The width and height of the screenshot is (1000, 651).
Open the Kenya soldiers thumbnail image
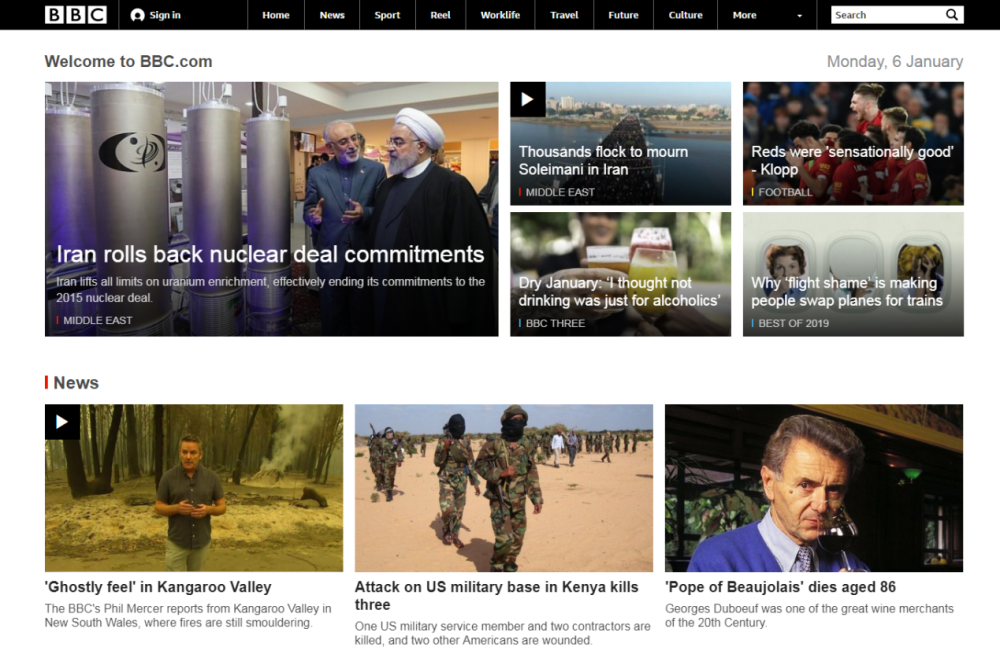tap(504, 488)
